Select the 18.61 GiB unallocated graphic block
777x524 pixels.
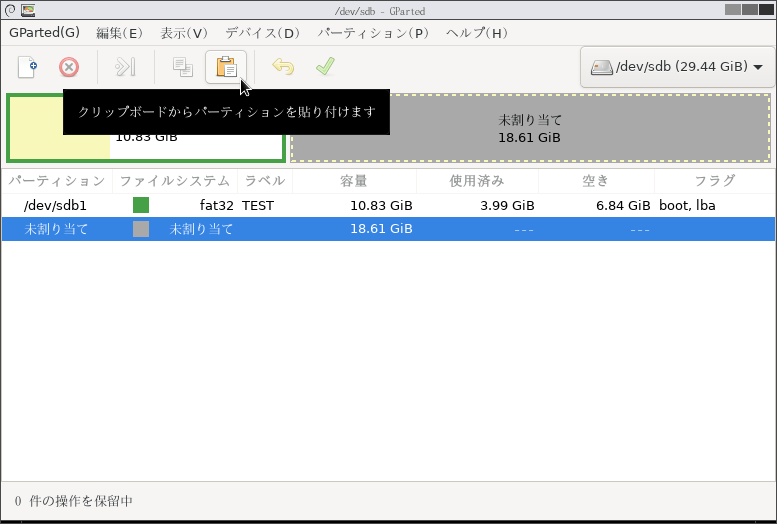tap(530, 128)
